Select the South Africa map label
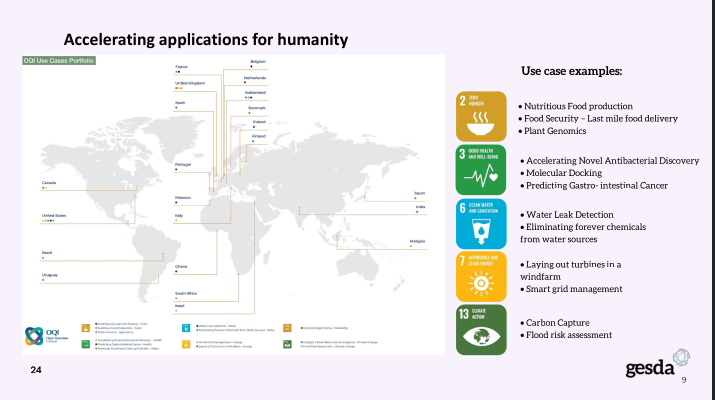The image size is (715, 400). click(x=187, y=293)
